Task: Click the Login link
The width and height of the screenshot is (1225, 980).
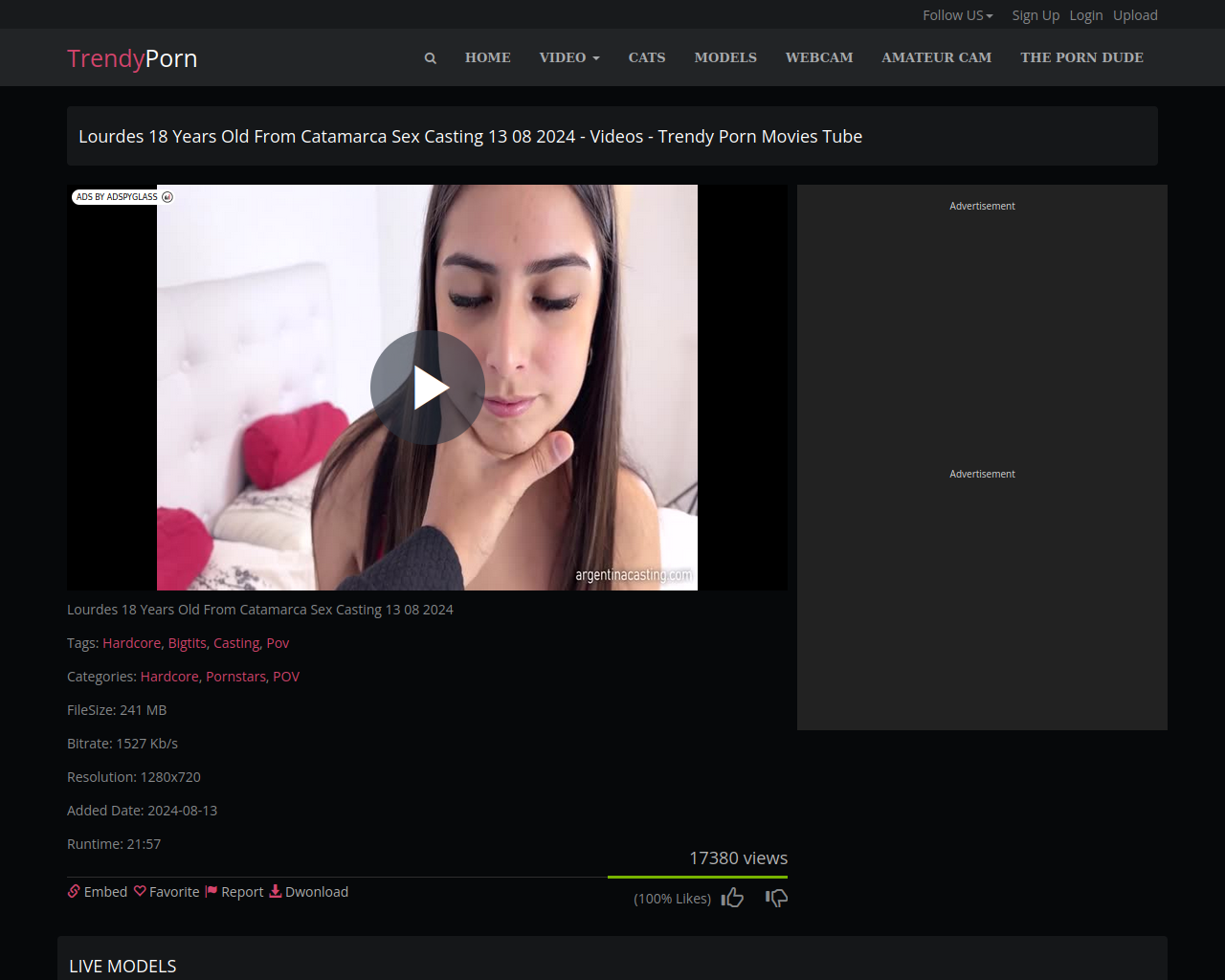Action: (1085, 15)
